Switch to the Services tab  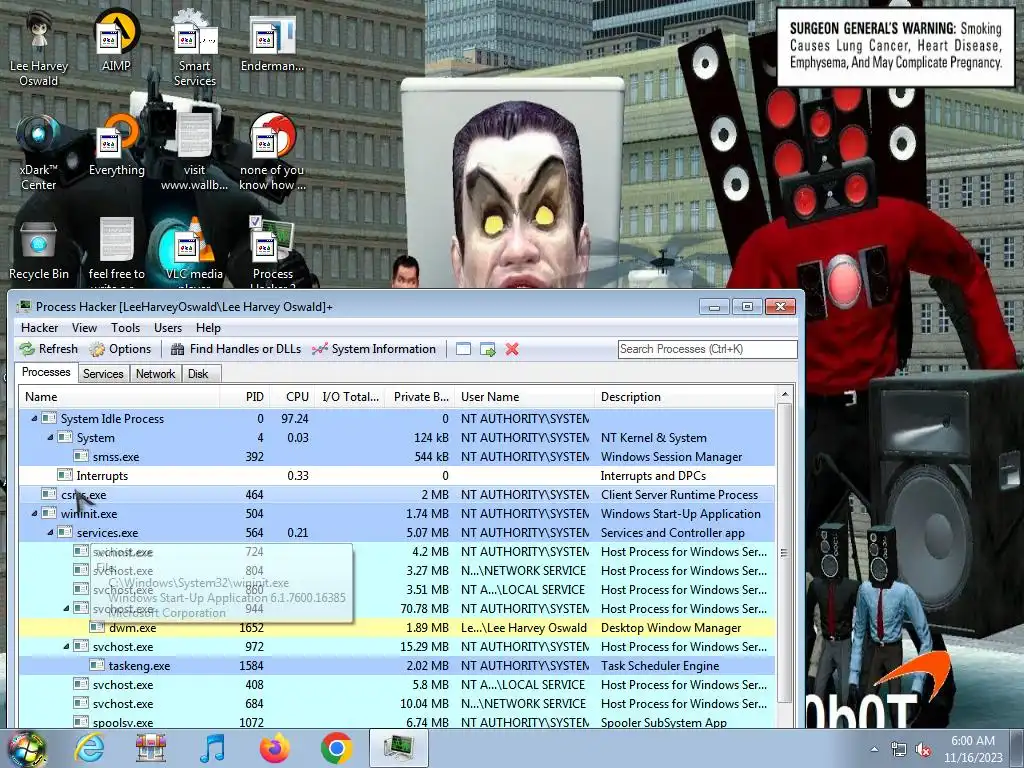103,374
